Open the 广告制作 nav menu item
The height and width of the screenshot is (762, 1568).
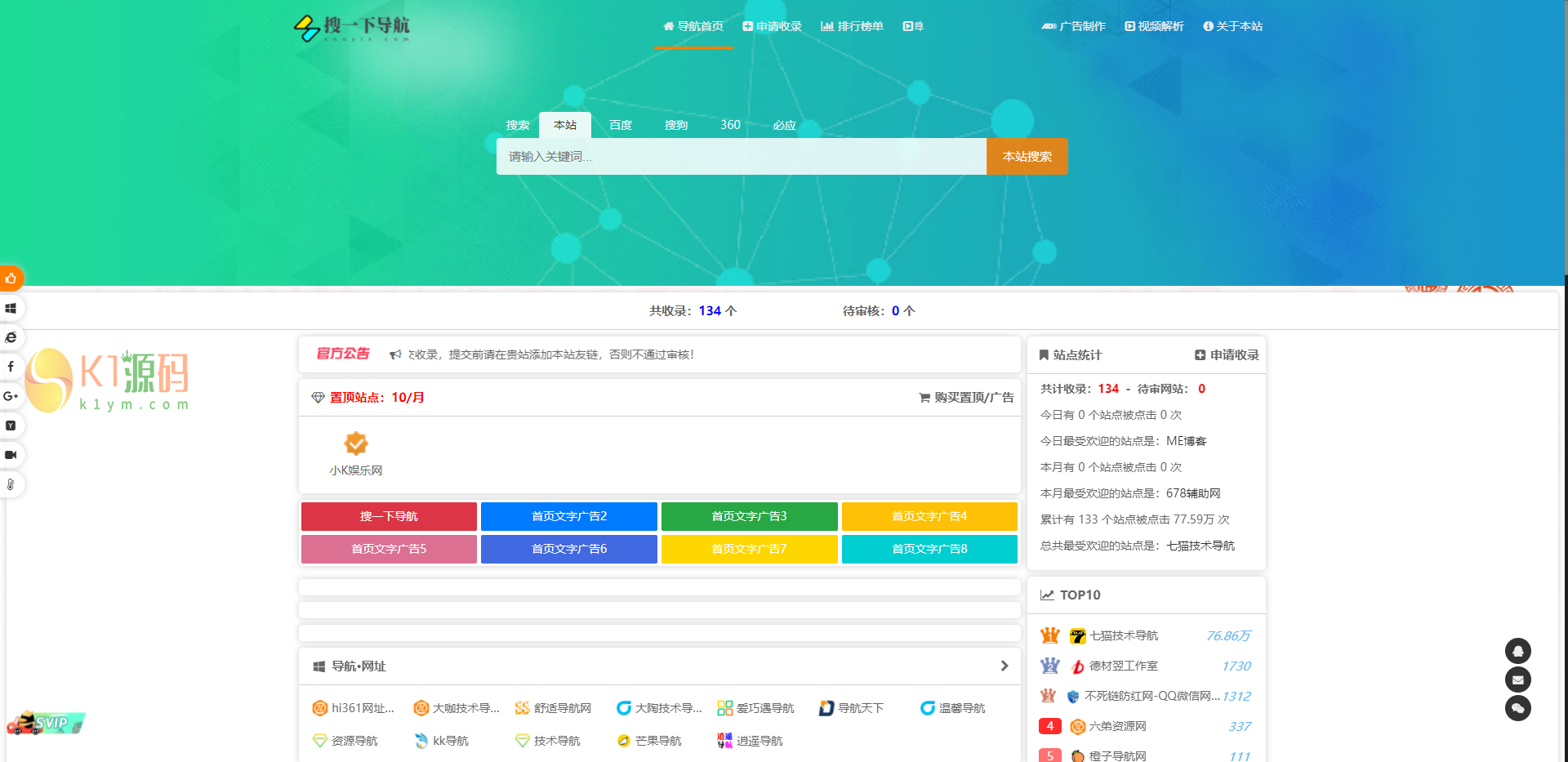[1074, 26]
